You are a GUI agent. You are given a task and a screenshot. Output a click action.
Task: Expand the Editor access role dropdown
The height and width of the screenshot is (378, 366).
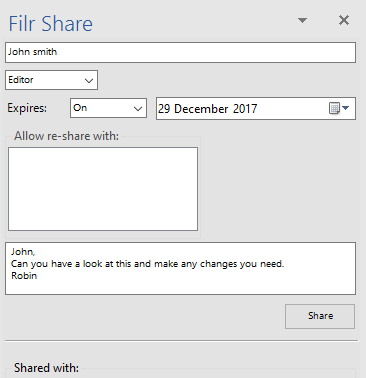pyautogui.click(x=51, y=80)
